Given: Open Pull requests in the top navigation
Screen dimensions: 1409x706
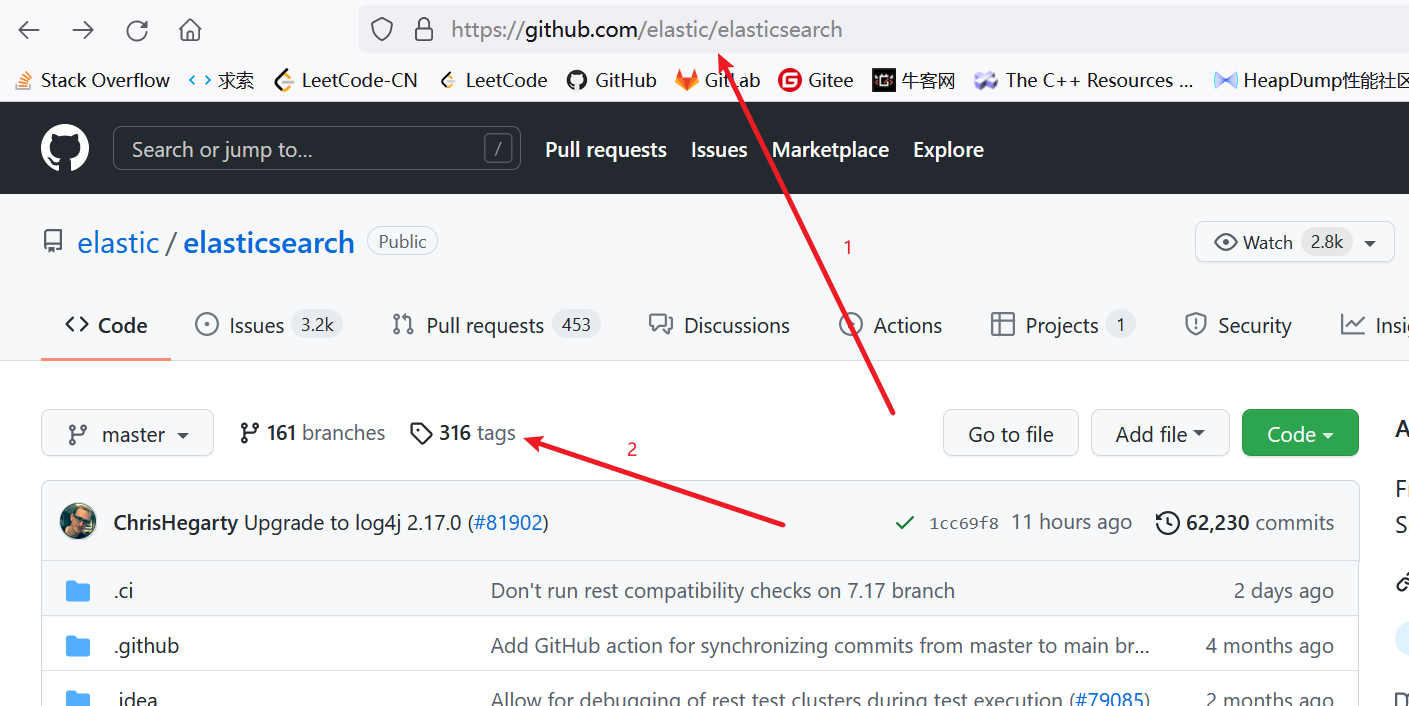Looking at the screenshot, I should point(606,149).
